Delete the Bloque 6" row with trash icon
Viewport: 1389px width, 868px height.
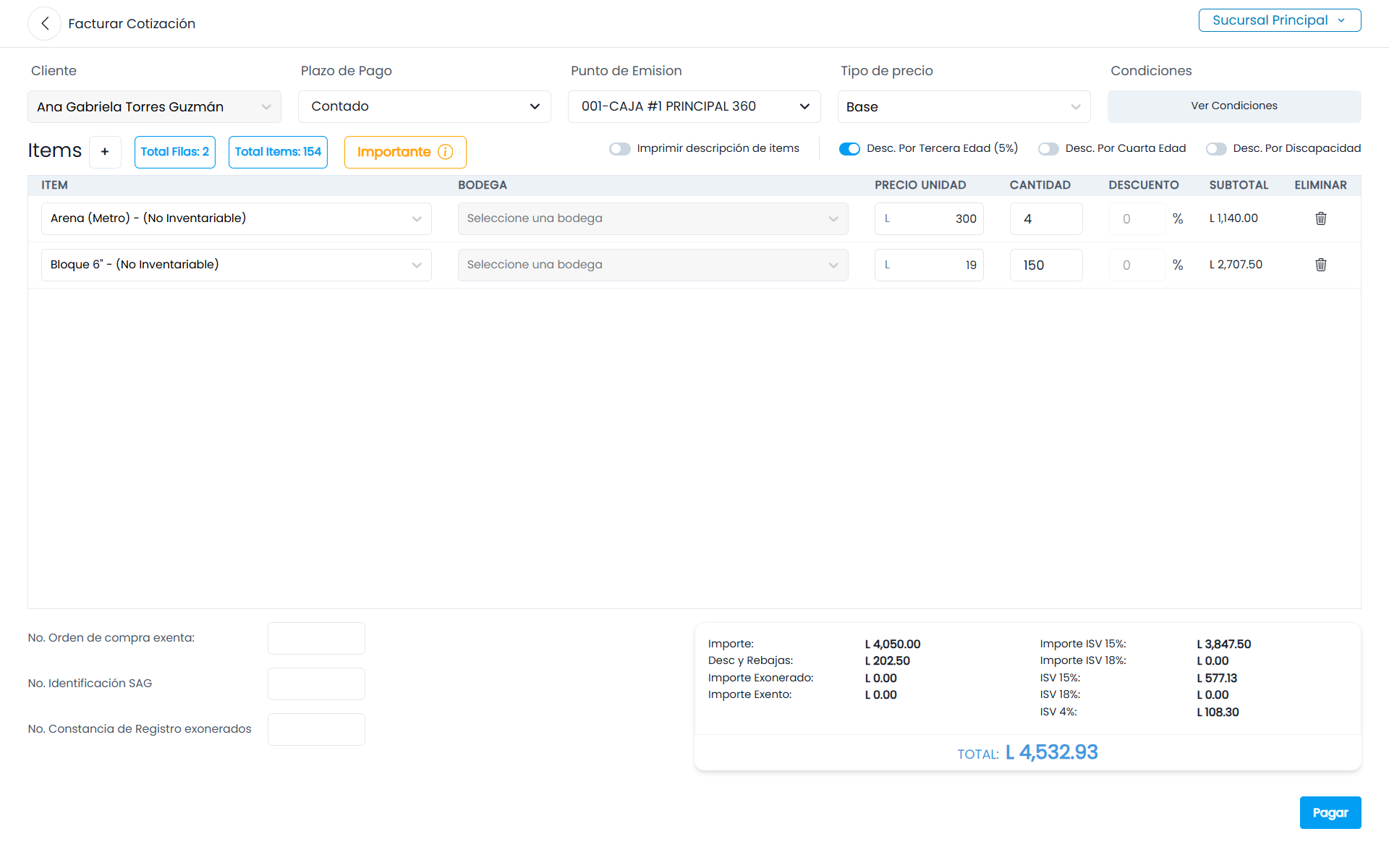click(x=1320, y=265)
